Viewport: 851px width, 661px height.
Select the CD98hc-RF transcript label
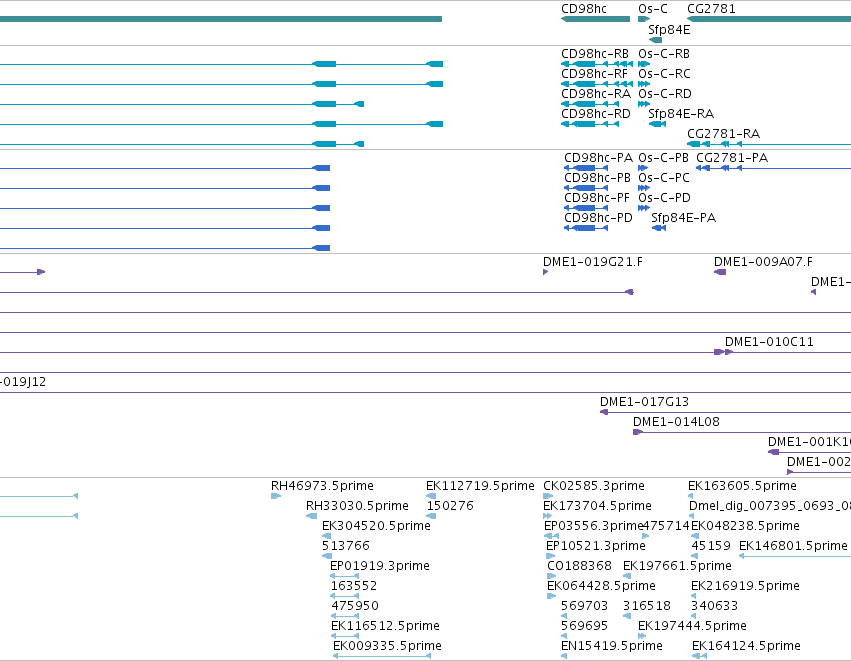click(x=594, y=74)
